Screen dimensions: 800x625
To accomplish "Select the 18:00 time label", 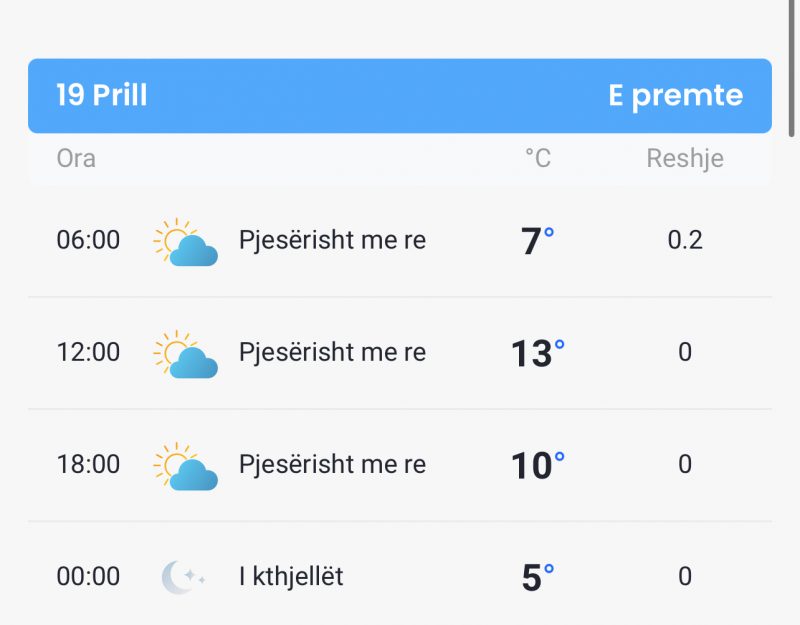I will tap(88, 464).
